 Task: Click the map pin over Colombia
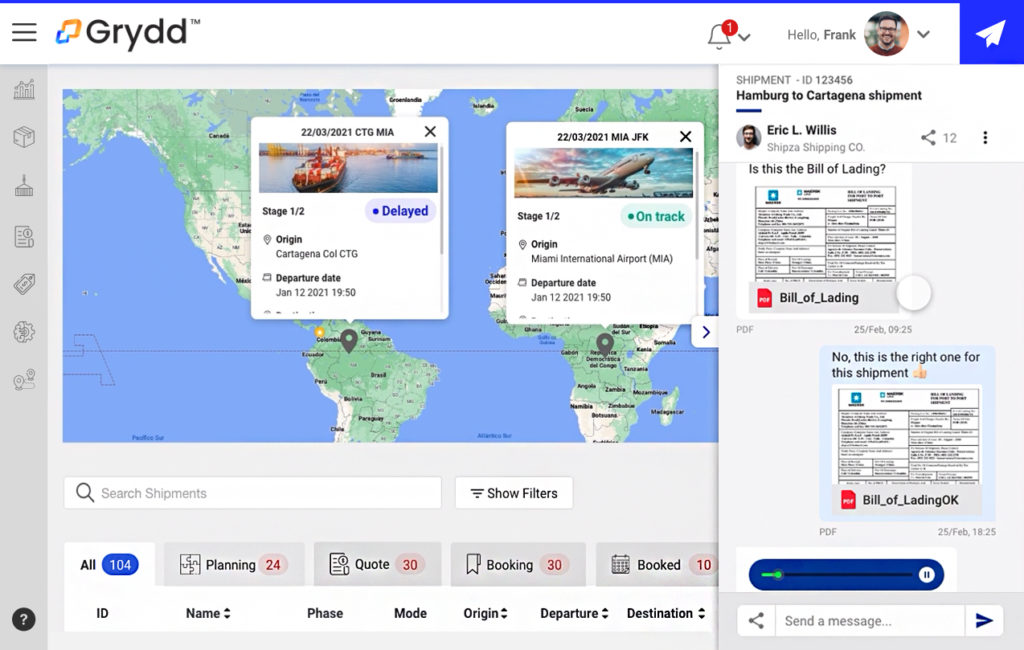(349, 340)
